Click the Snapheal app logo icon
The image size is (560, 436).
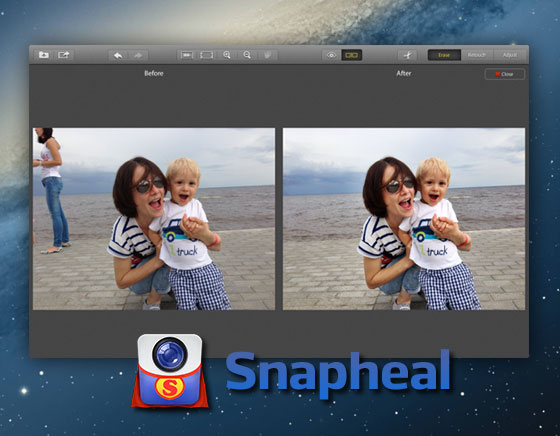[170, 371]
